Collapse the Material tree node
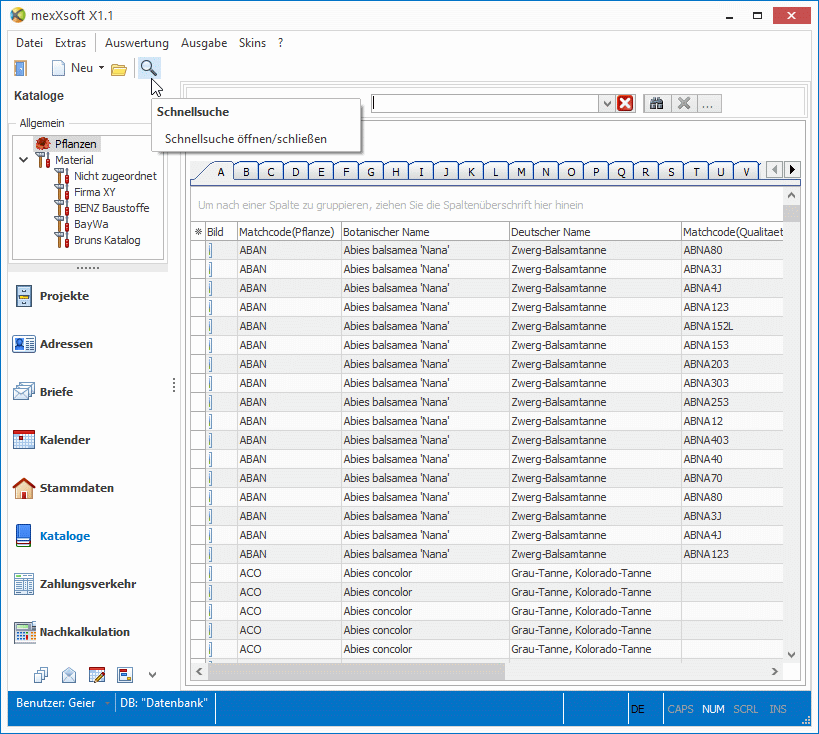Viewport: 819px width, 734px height. point(24,160)
